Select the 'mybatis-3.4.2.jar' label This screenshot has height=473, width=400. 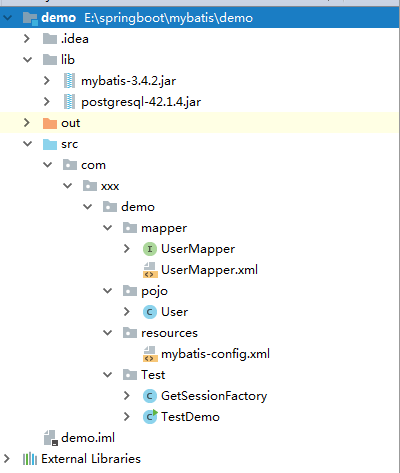click(128, 81)
